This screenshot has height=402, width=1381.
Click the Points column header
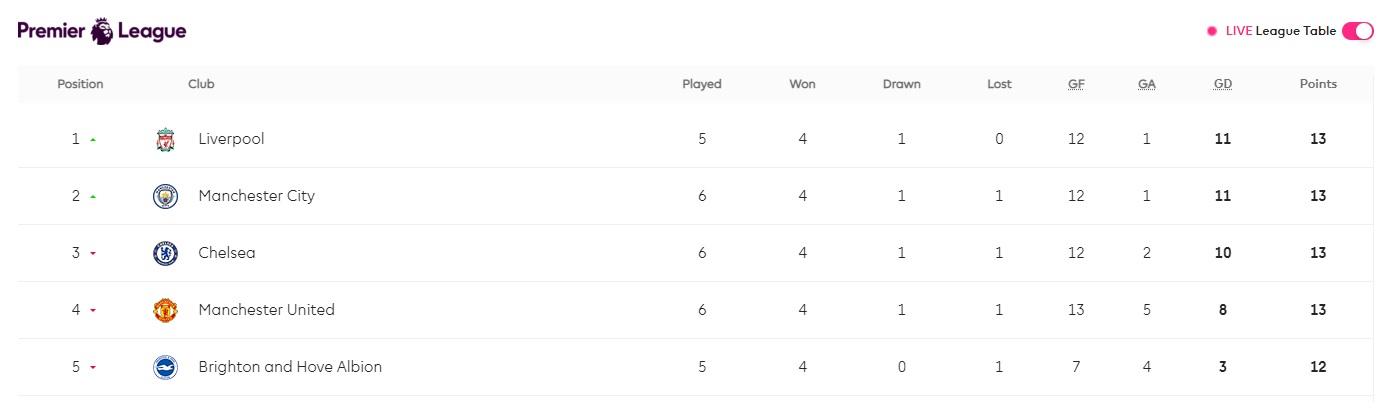pyautogui.click(x=1318, y=84)
